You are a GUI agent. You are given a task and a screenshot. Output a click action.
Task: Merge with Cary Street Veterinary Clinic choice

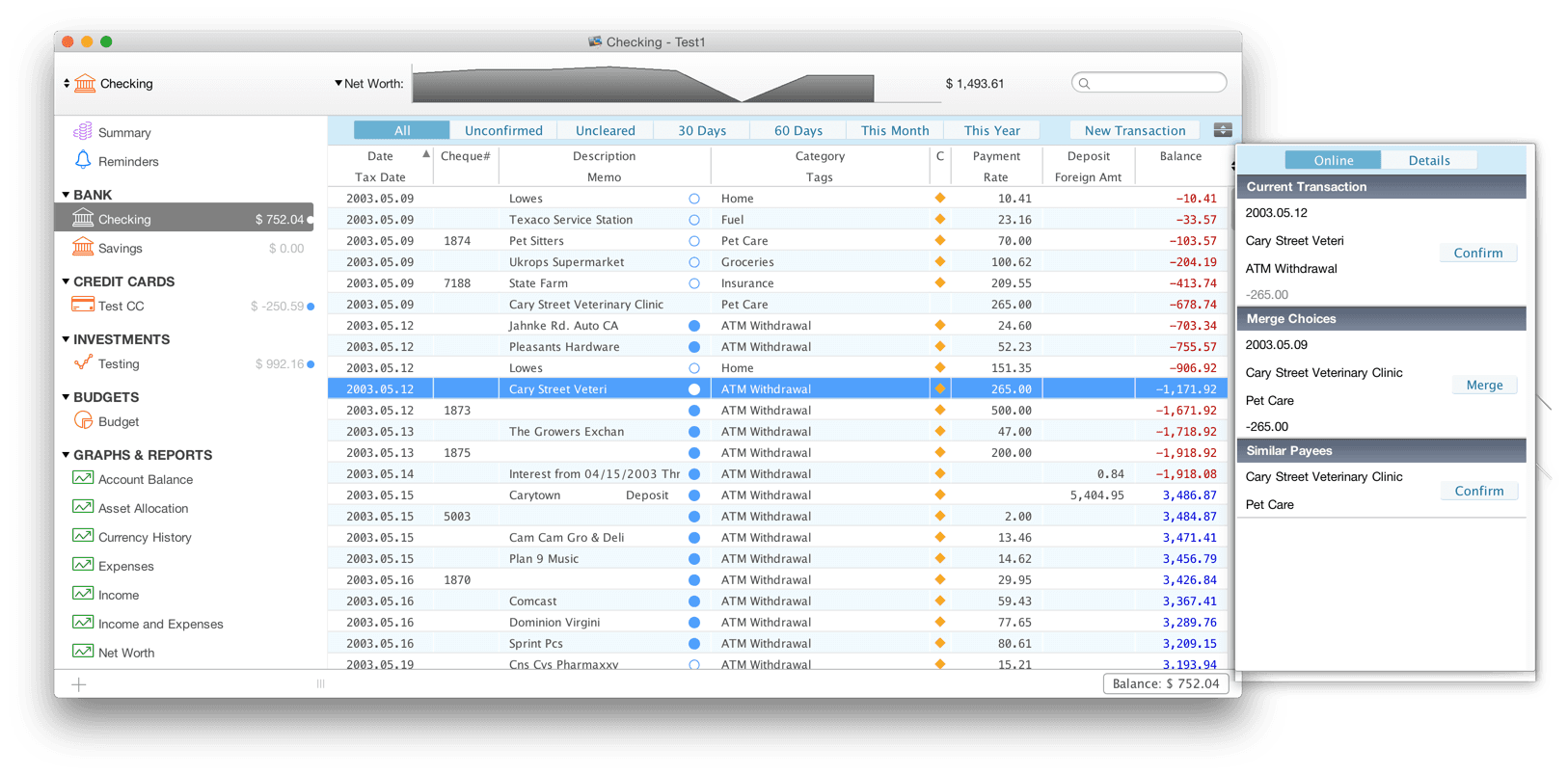click(1484, 385)
